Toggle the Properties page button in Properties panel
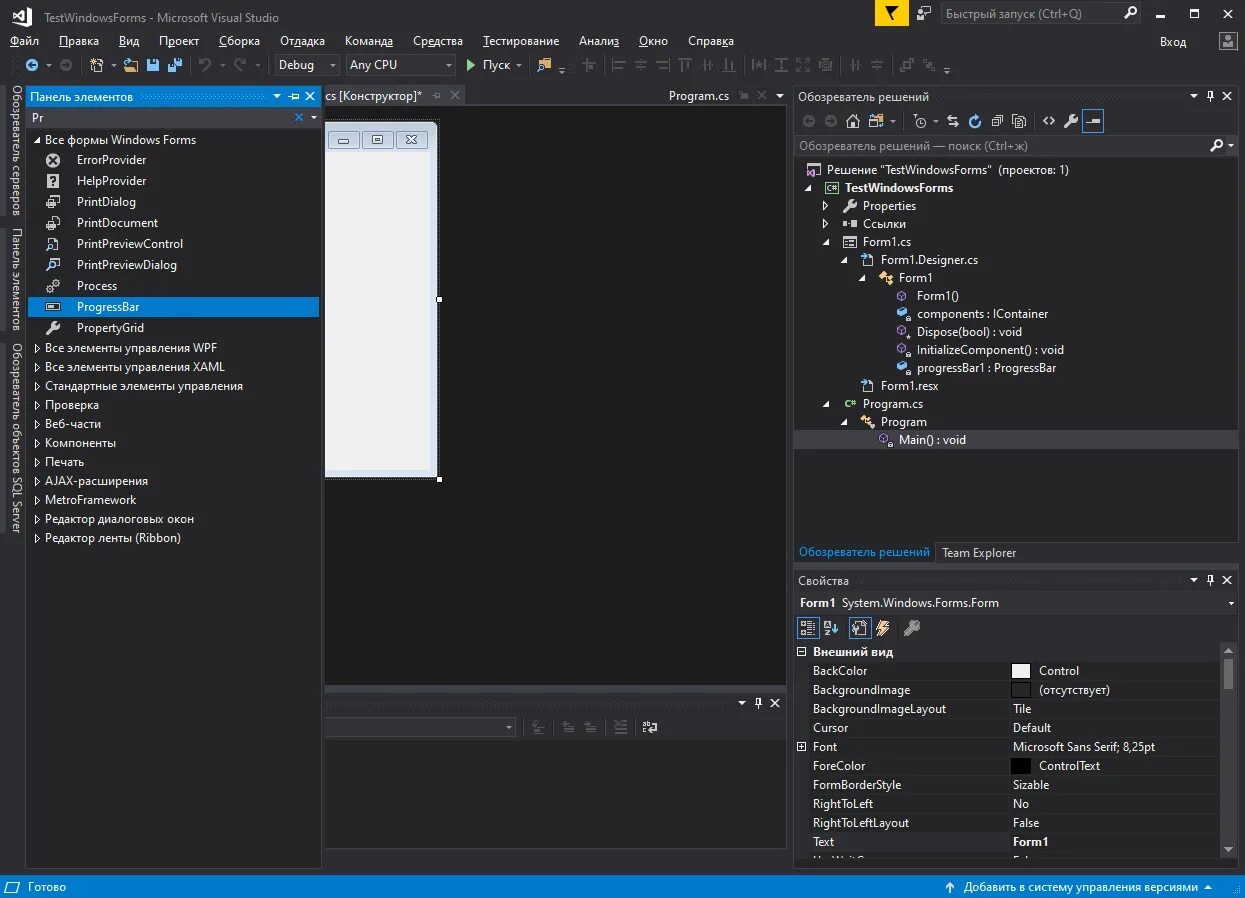 pyautogui.click(x=859, y=628)
